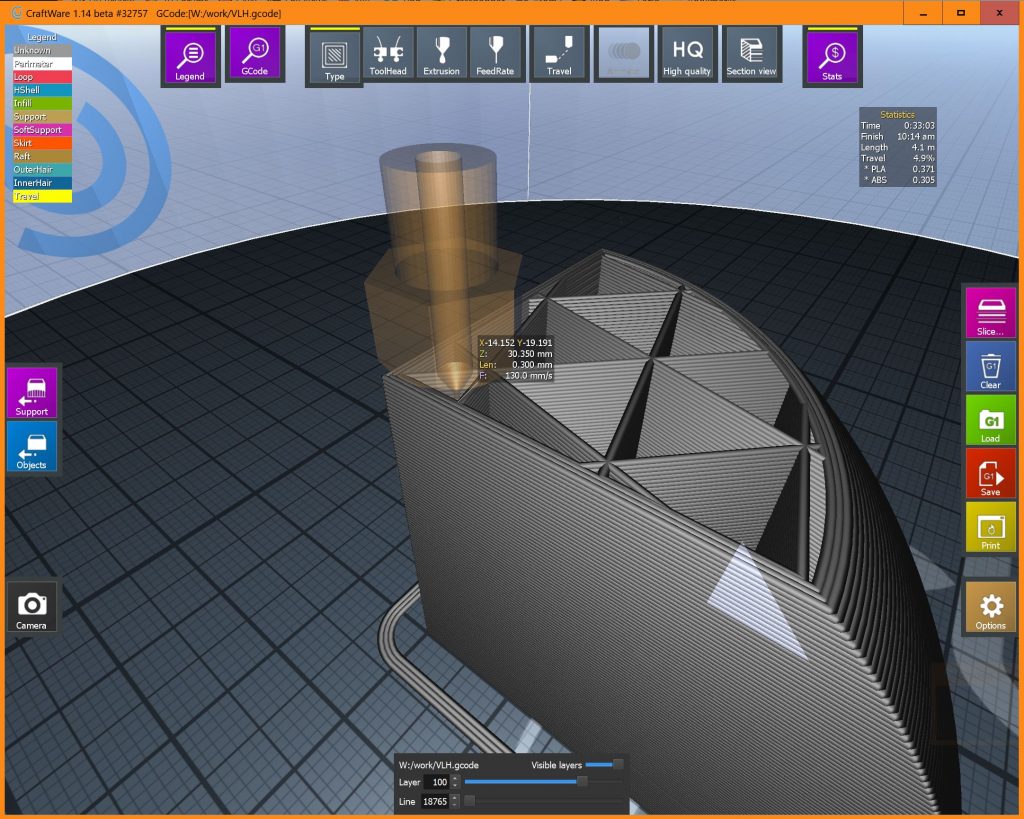Select the Extrusion view icon
1024x819 pixels.
pos(441,56)
